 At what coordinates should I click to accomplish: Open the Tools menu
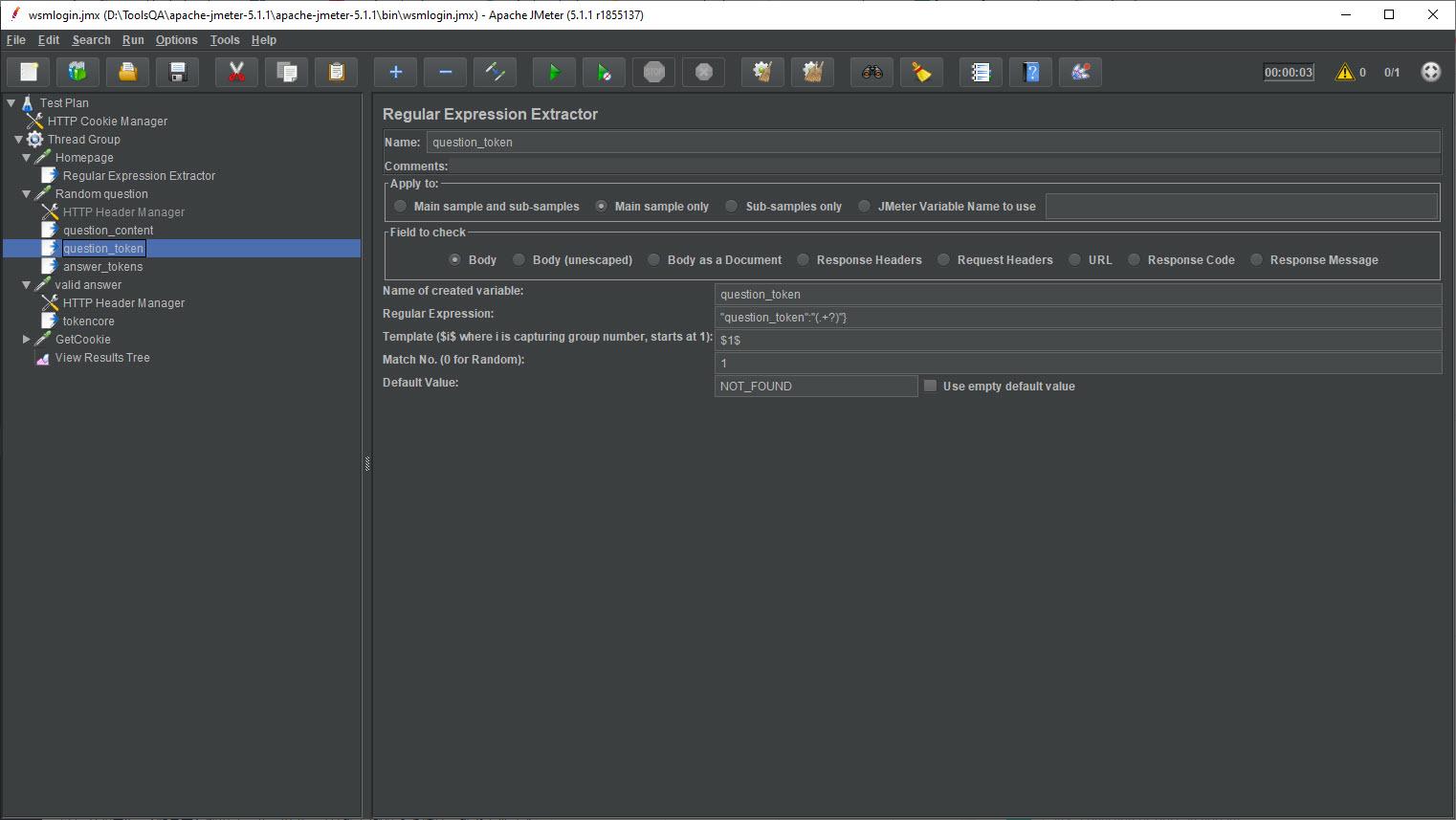coord(225,40)
